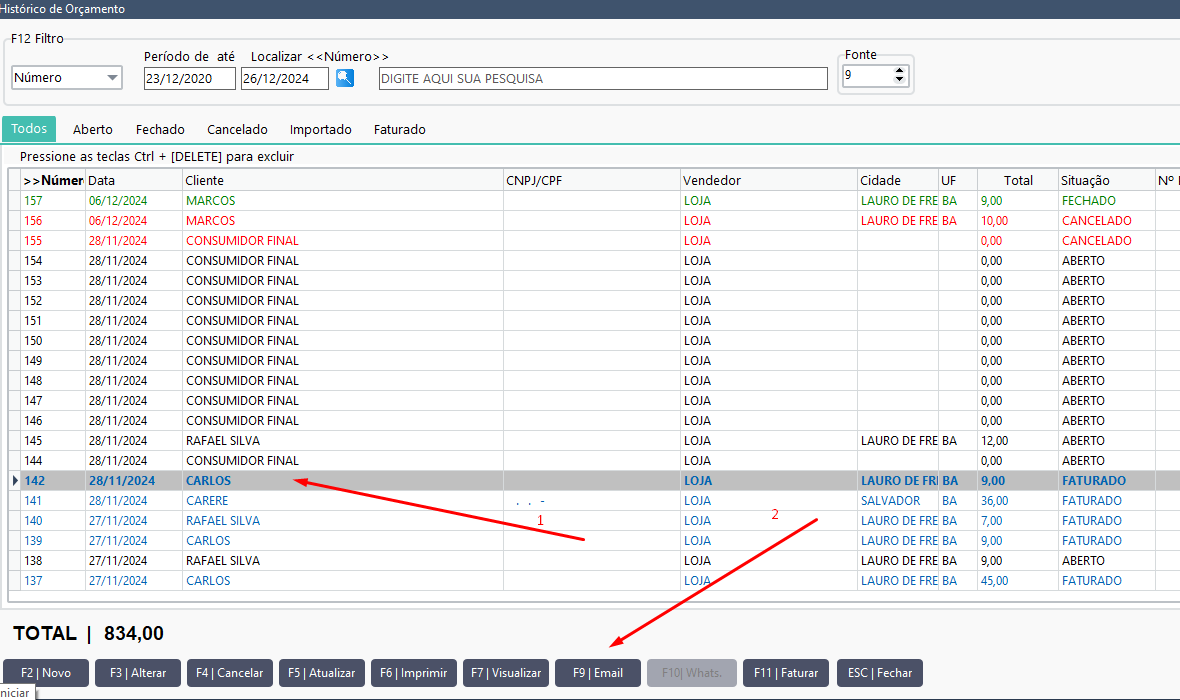Select the Faturado tab
This screenshot has height=700, width=1180.
(x=400, y=129)
